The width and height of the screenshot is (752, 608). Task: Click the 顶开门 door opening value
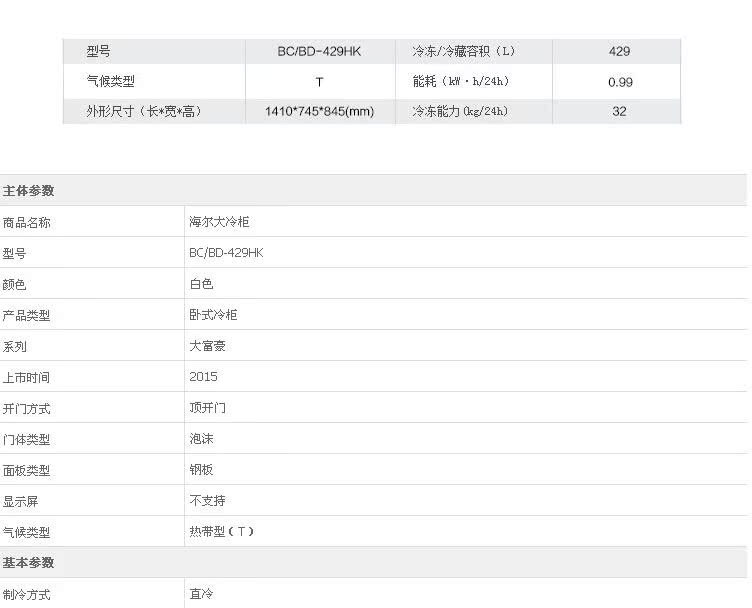[207, 408]
